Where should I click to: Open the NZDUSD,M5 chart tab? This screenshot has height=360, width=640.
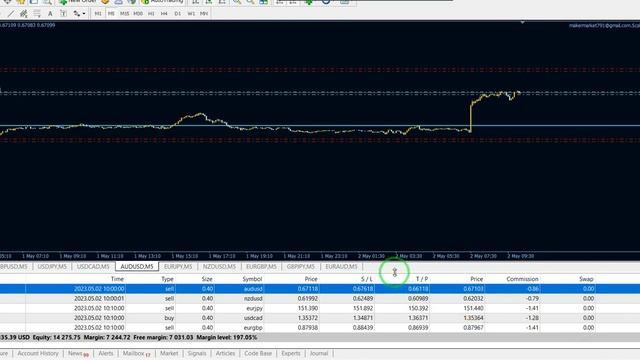[x=219, y=267]
